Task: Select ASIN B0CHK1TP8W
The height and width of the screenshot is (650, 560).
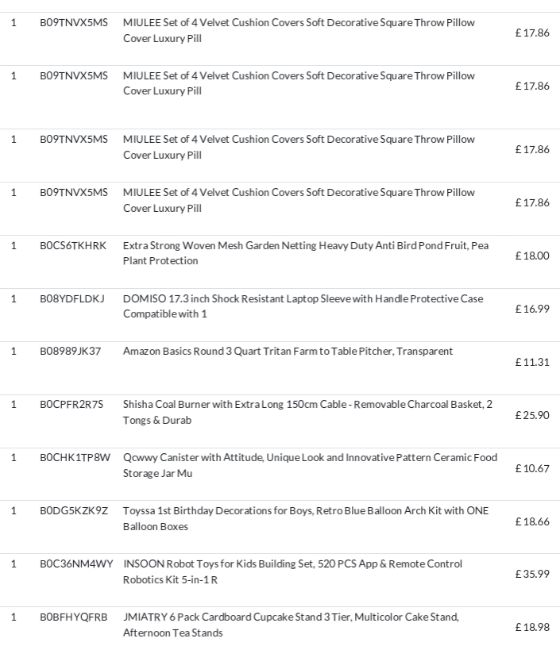Action: pyautogui.click(x=75, y=457)
